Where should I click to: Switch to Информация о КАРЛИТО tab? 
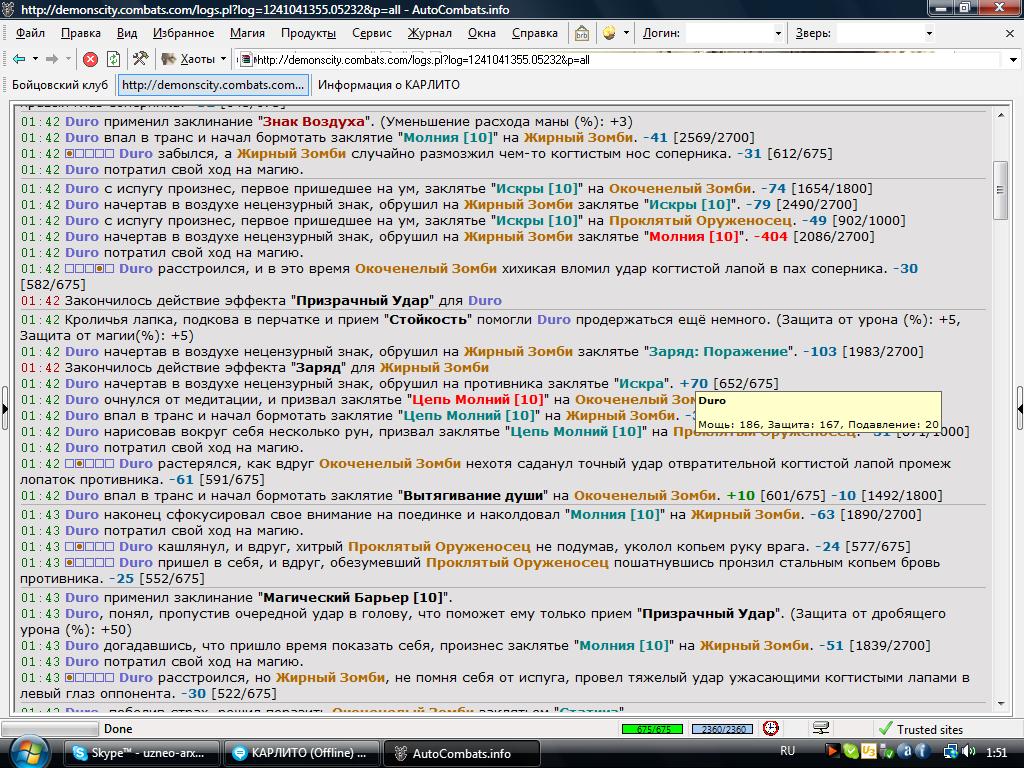[x=389, y=85]
